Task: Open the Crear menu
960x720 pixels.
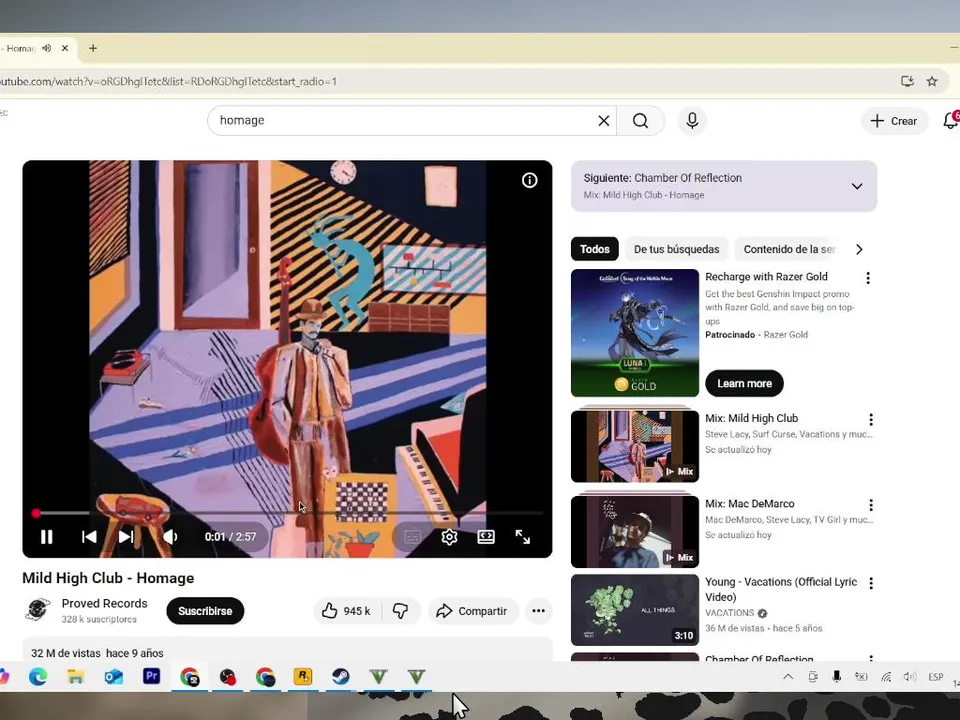Action: click(x=894, y=121)
